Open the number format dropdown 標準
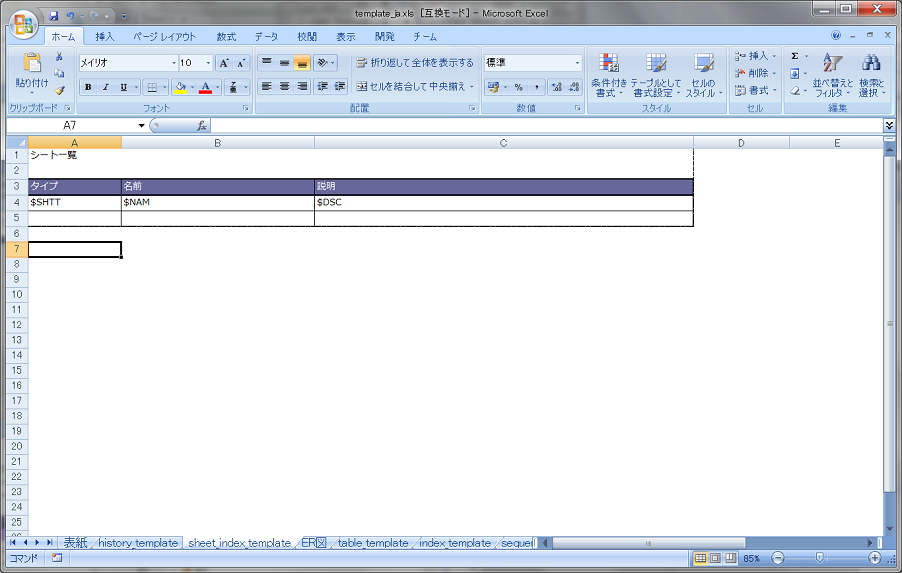 (577, 63)
